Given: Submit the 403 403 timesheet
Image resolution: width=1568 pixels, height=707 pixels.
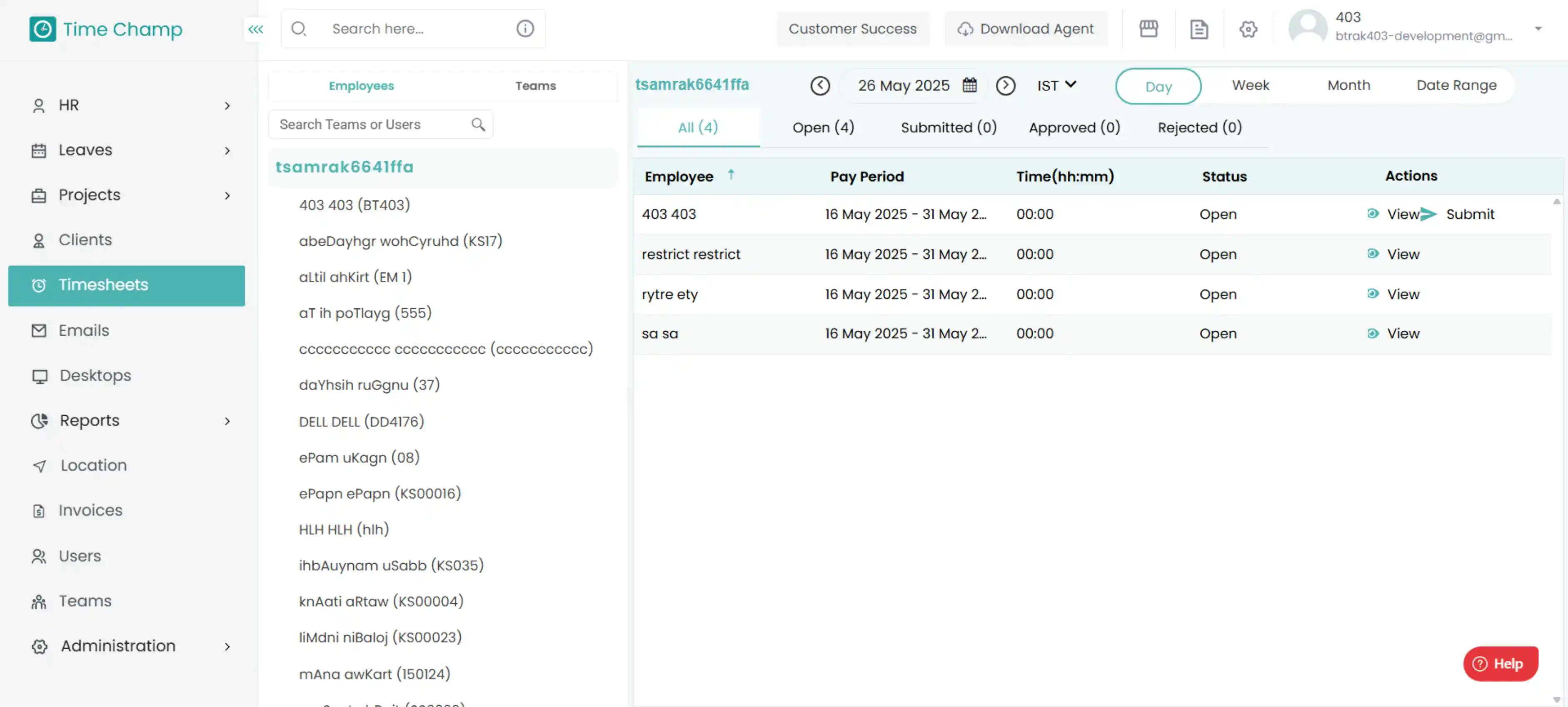Looking at the screenshot, I should click(x=1459, y=215).
